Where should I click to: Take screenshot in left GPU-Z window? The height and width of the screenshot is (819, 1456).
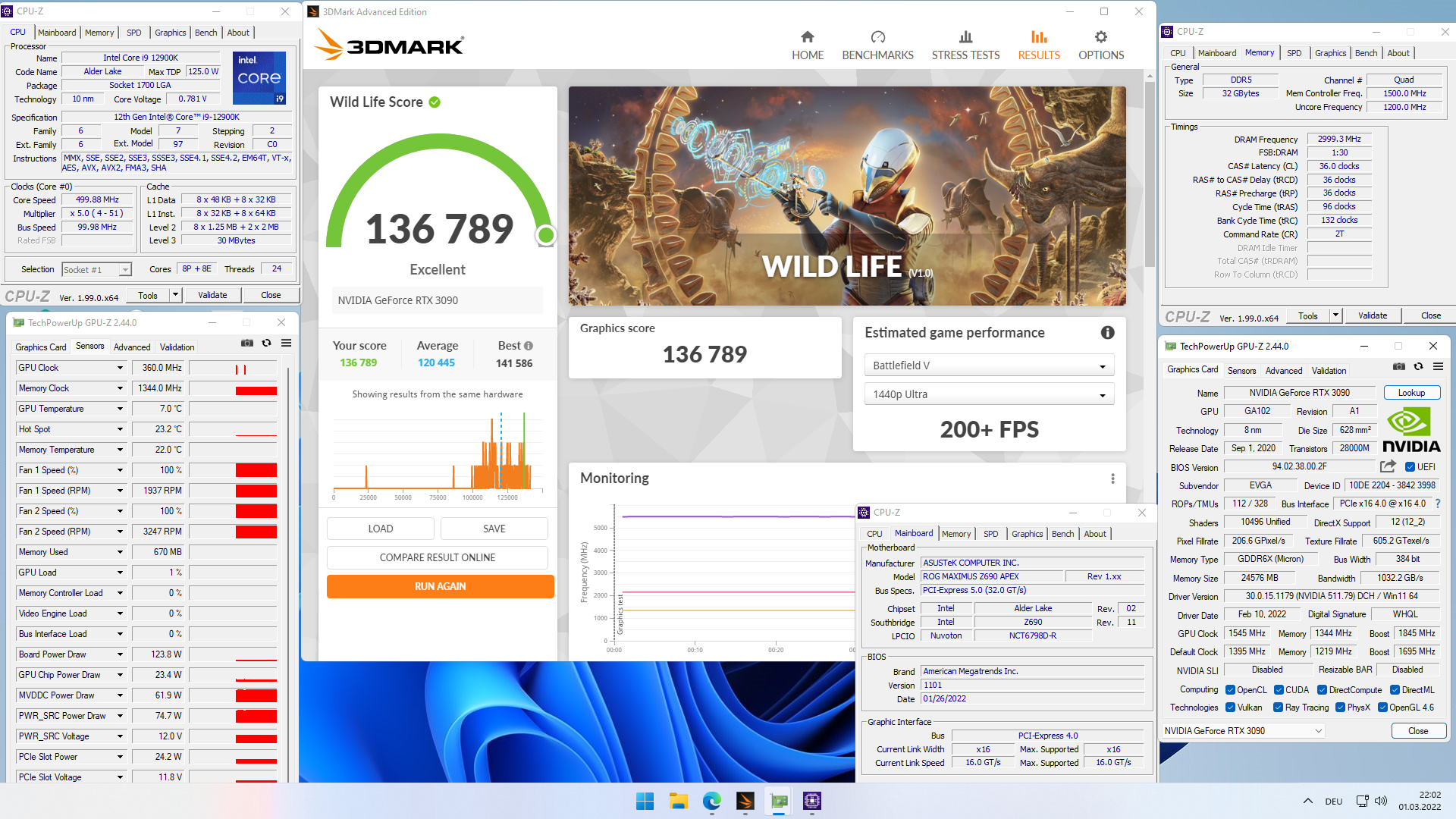[x=247, y=344]
